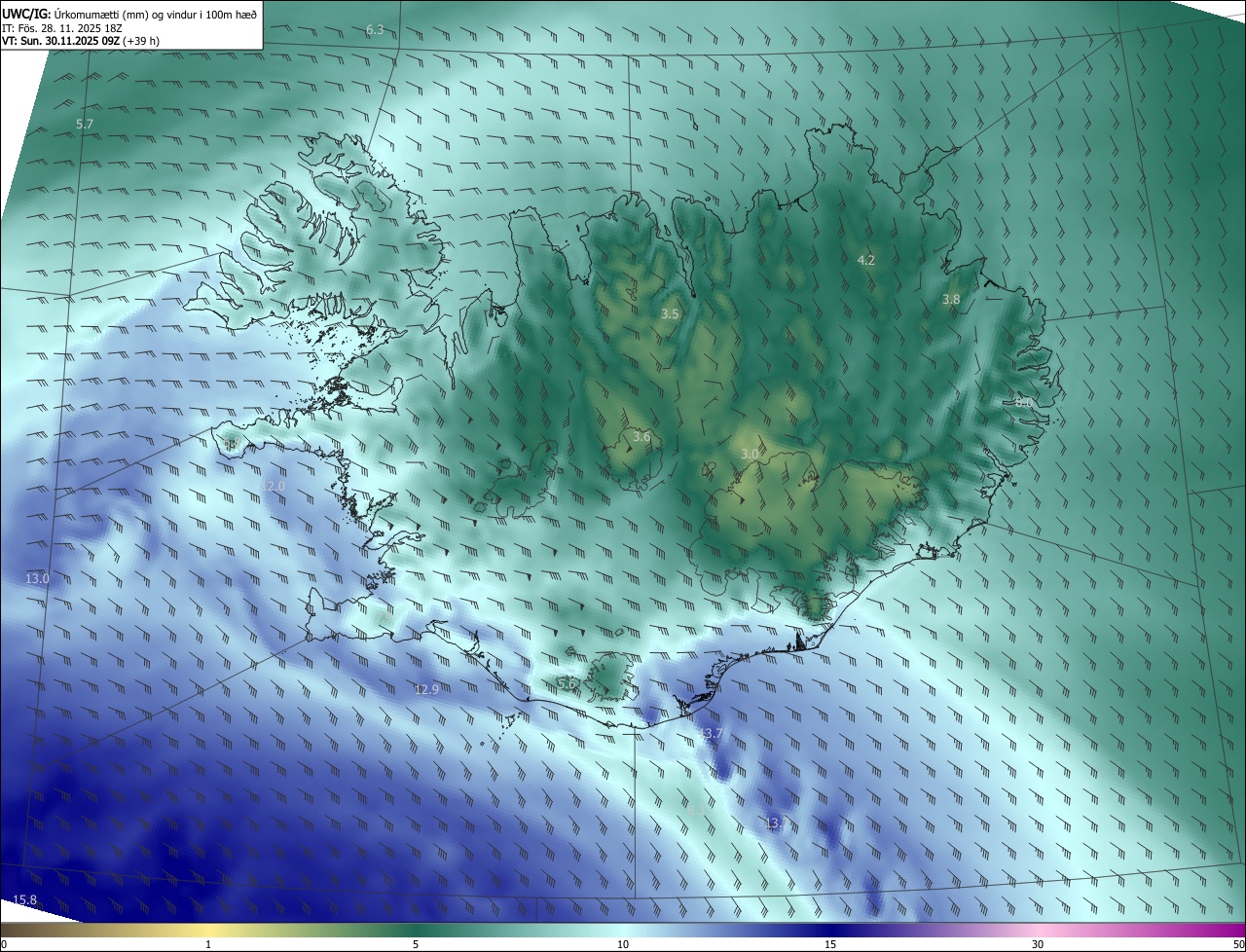
Task: Click the 5.7 value label
Action: pyautogui.click(x=85, y=125)
